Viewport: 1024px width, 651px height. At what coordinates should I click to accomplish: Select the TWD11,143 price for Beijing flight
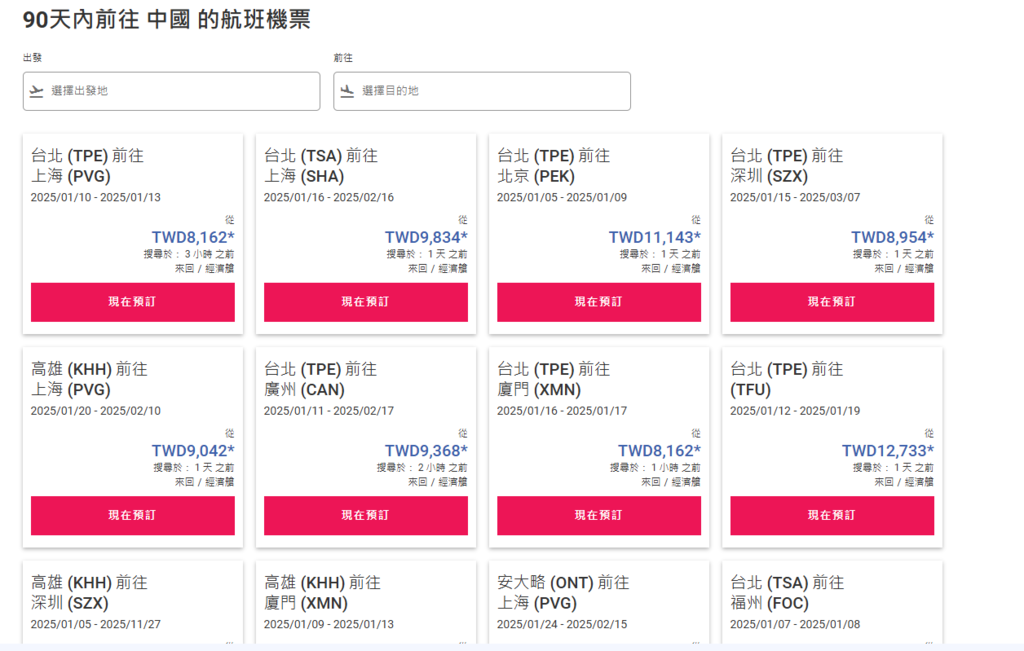click(654, 237)
